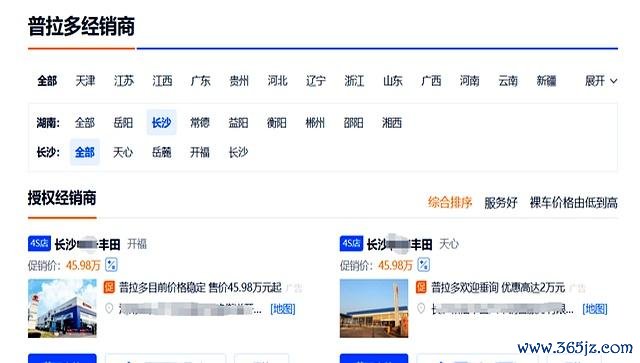Open promotion 普拉多欢迎垂询 优惠高达2万元
Viewport: 640px width, 363px height.
498,287
